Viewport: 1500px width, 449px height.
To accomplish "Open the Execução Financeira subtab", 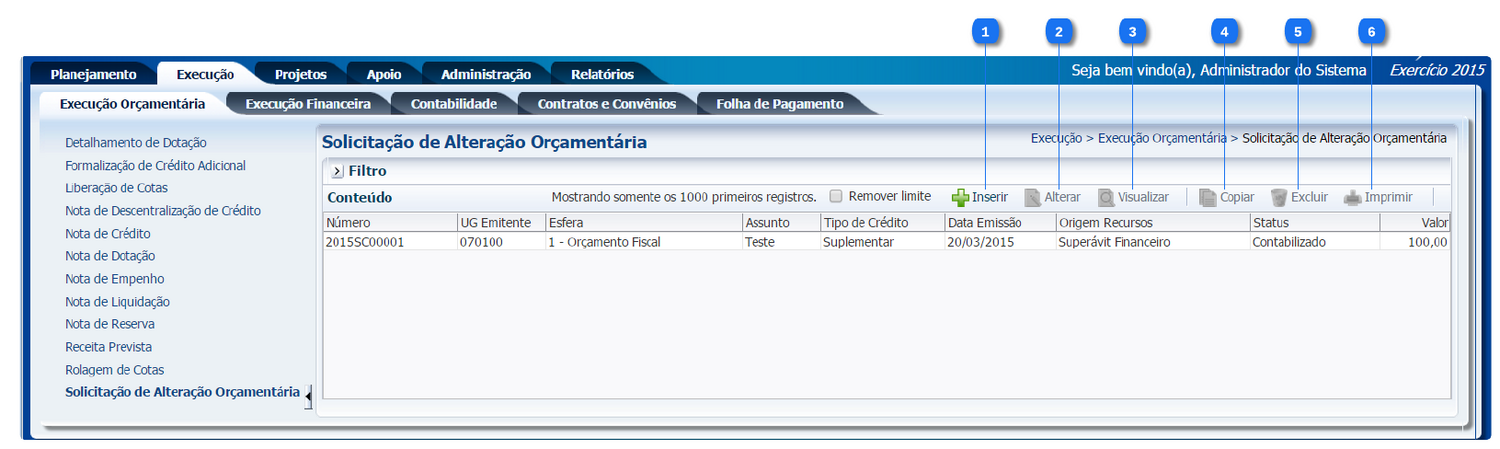I will [308, 104].
